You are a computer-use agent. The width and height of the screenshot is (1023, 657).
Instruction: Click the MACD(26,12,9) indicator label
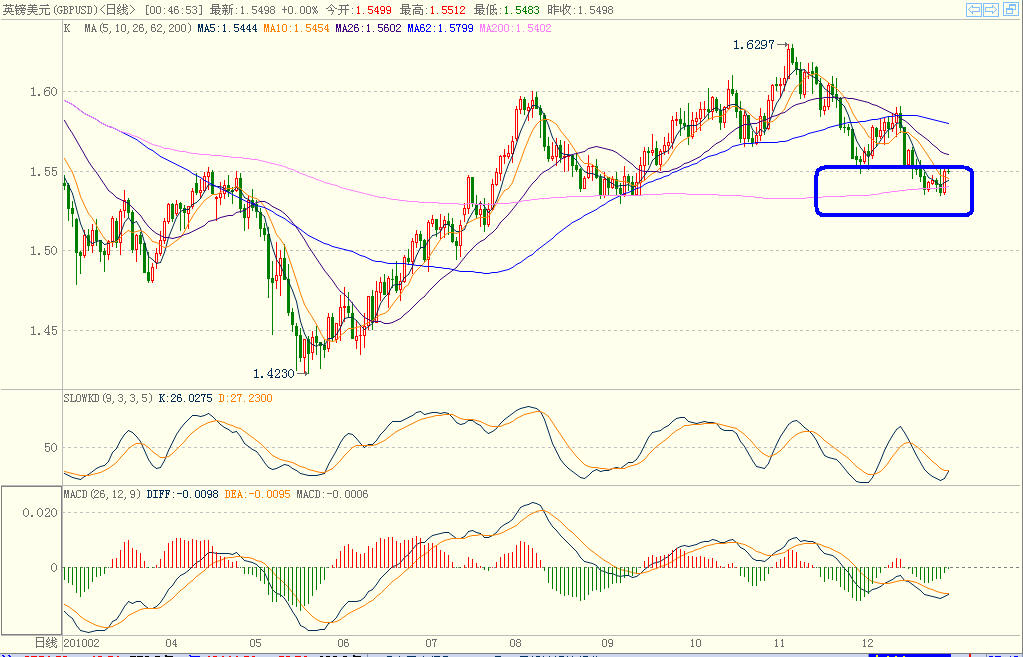tap(102, 495)
